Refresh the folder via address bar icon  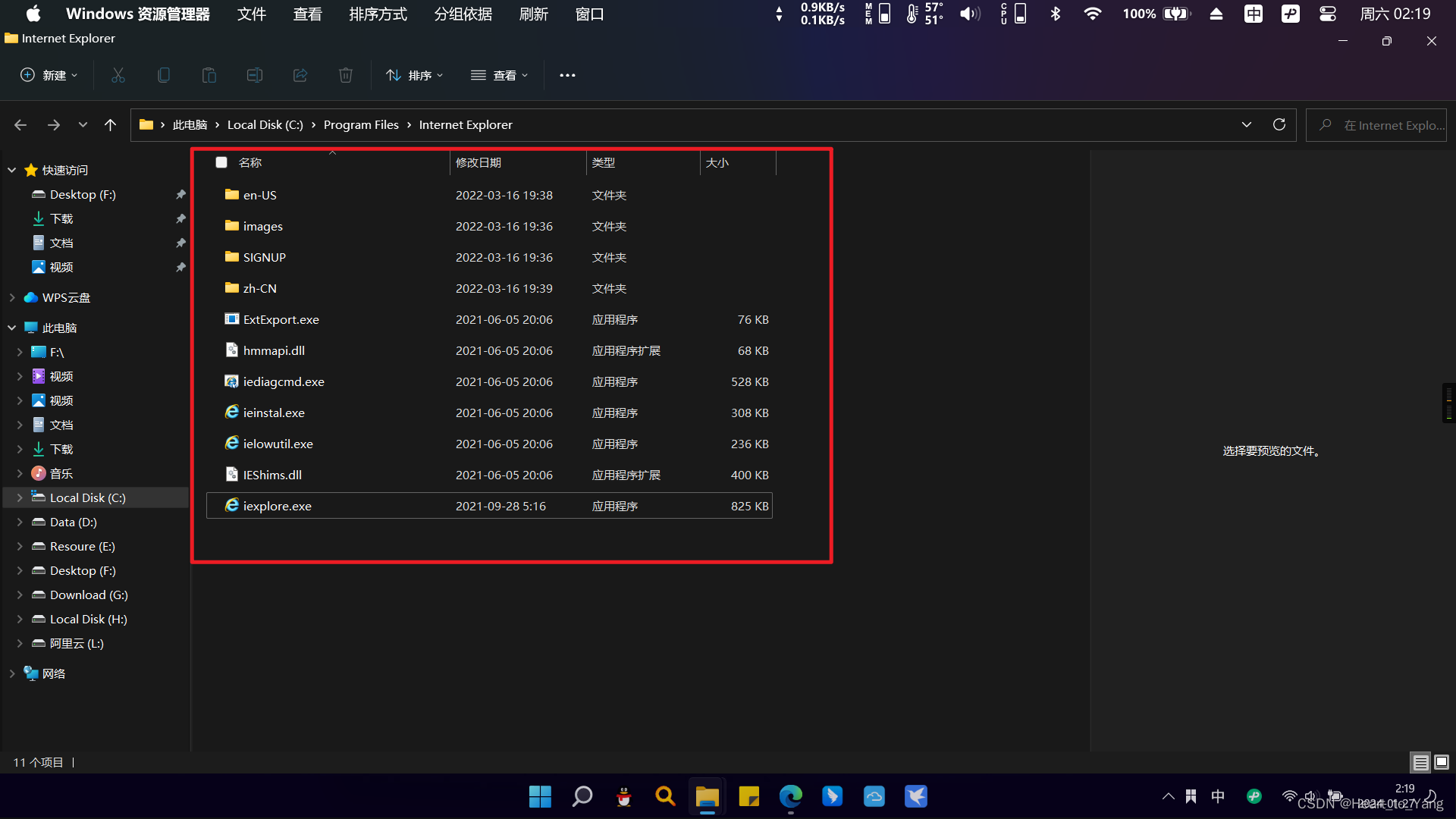coord(1279,124)
